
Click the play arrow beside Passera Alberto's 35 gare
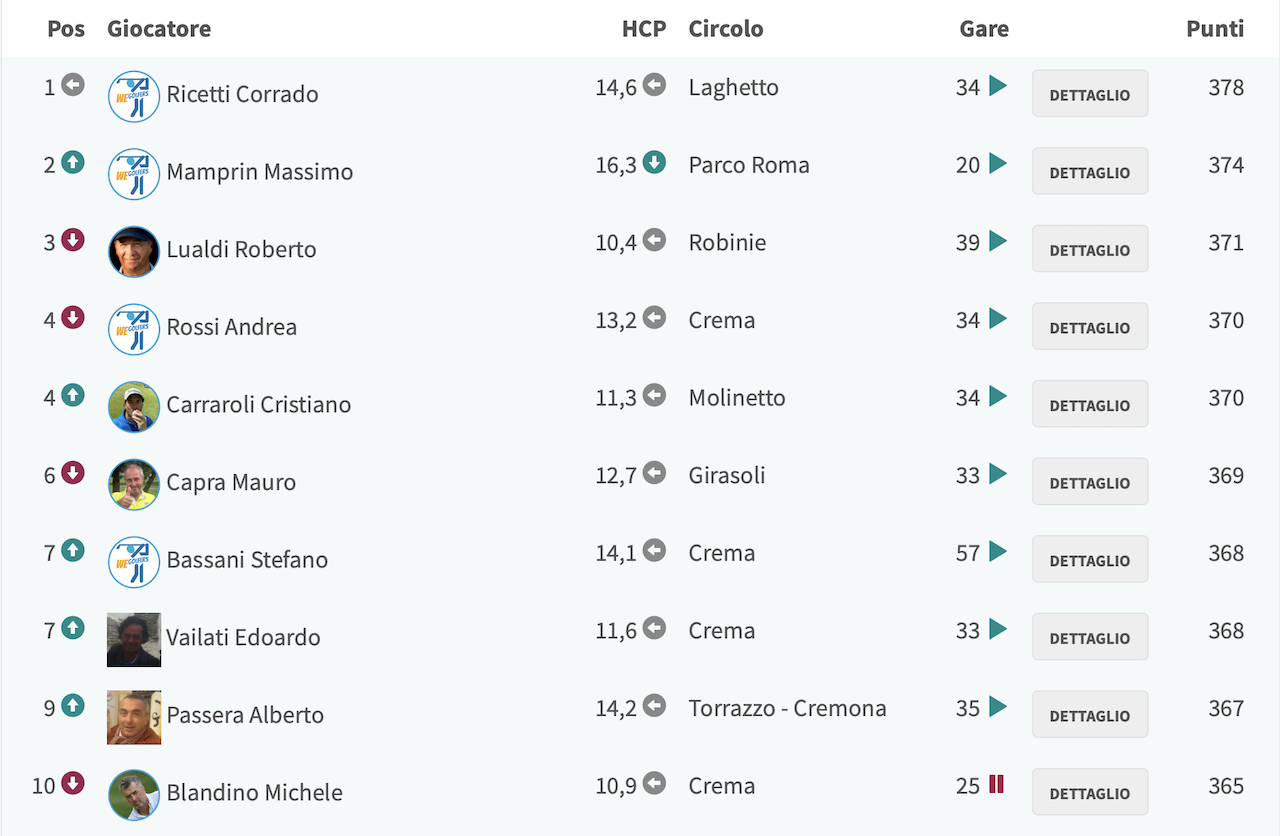click(997, 706)
